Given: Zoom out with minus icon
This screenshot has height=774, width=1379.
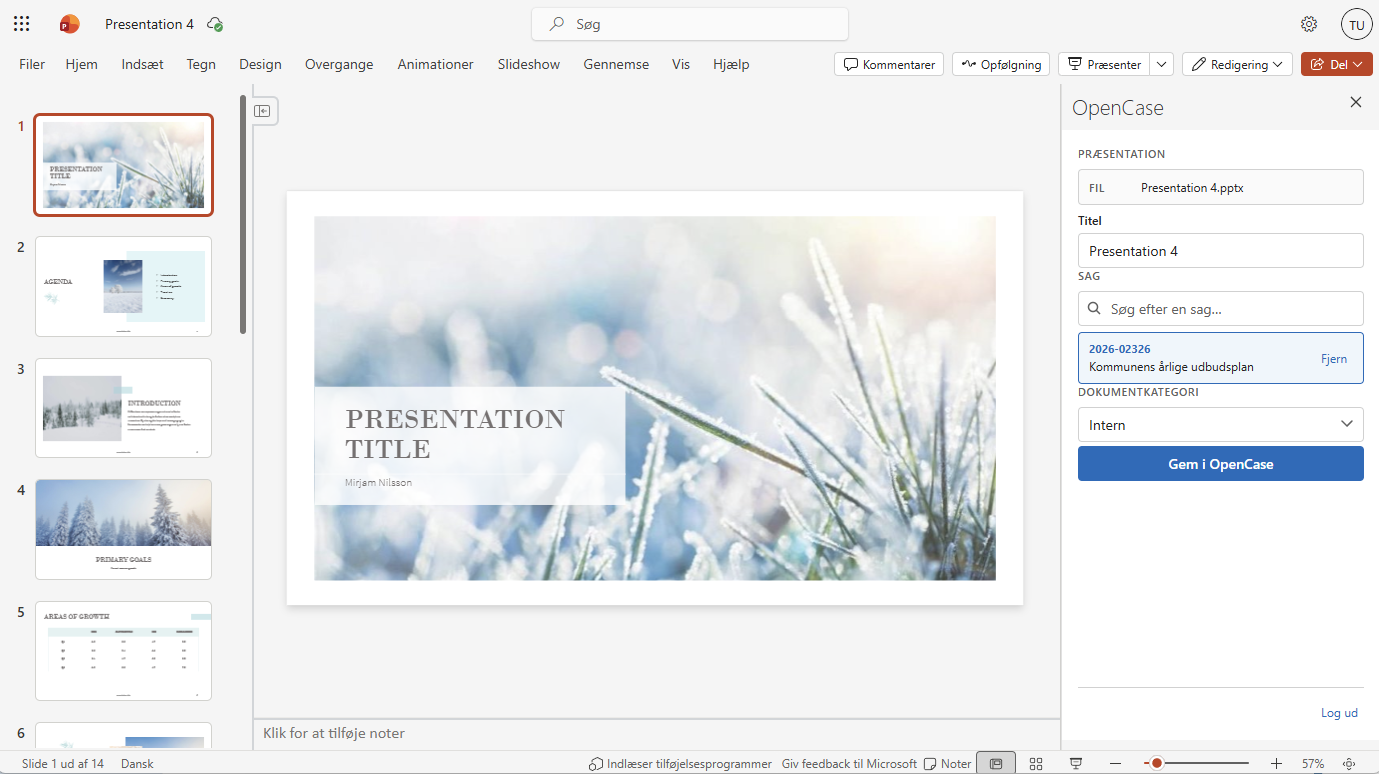Looking at the screenshot, I should click(1116, 763).
